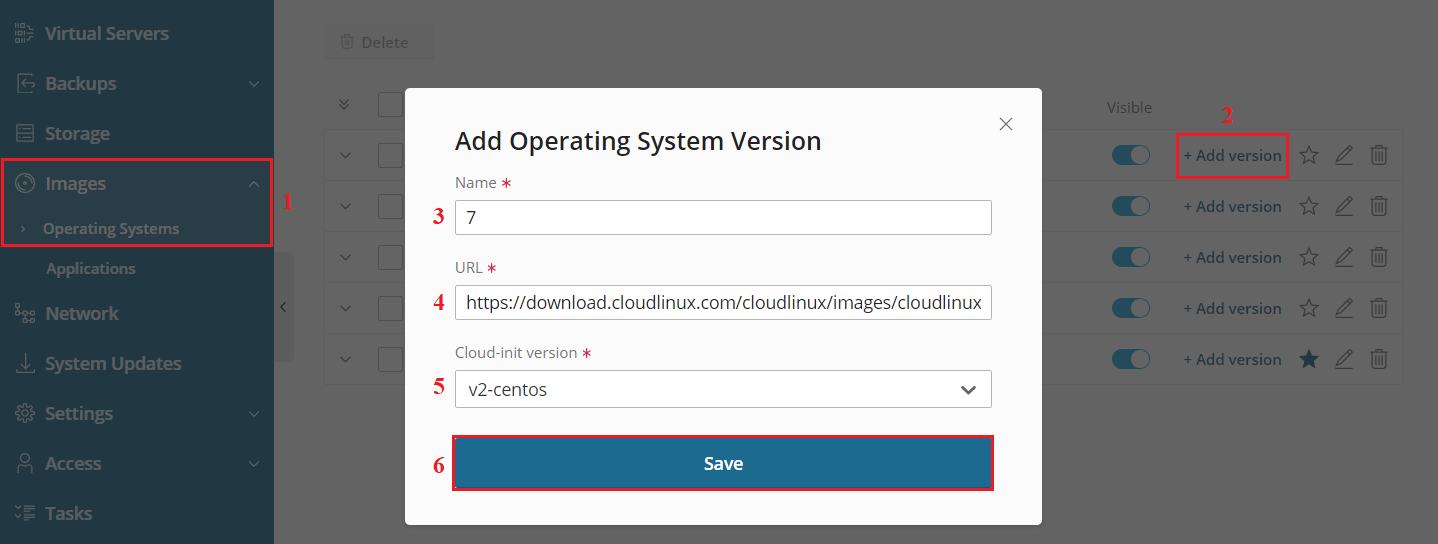Close the Add Operating System Version dialog
Screen dimensions: 1438x544
pyautogui.click(x=1006, y=124)
